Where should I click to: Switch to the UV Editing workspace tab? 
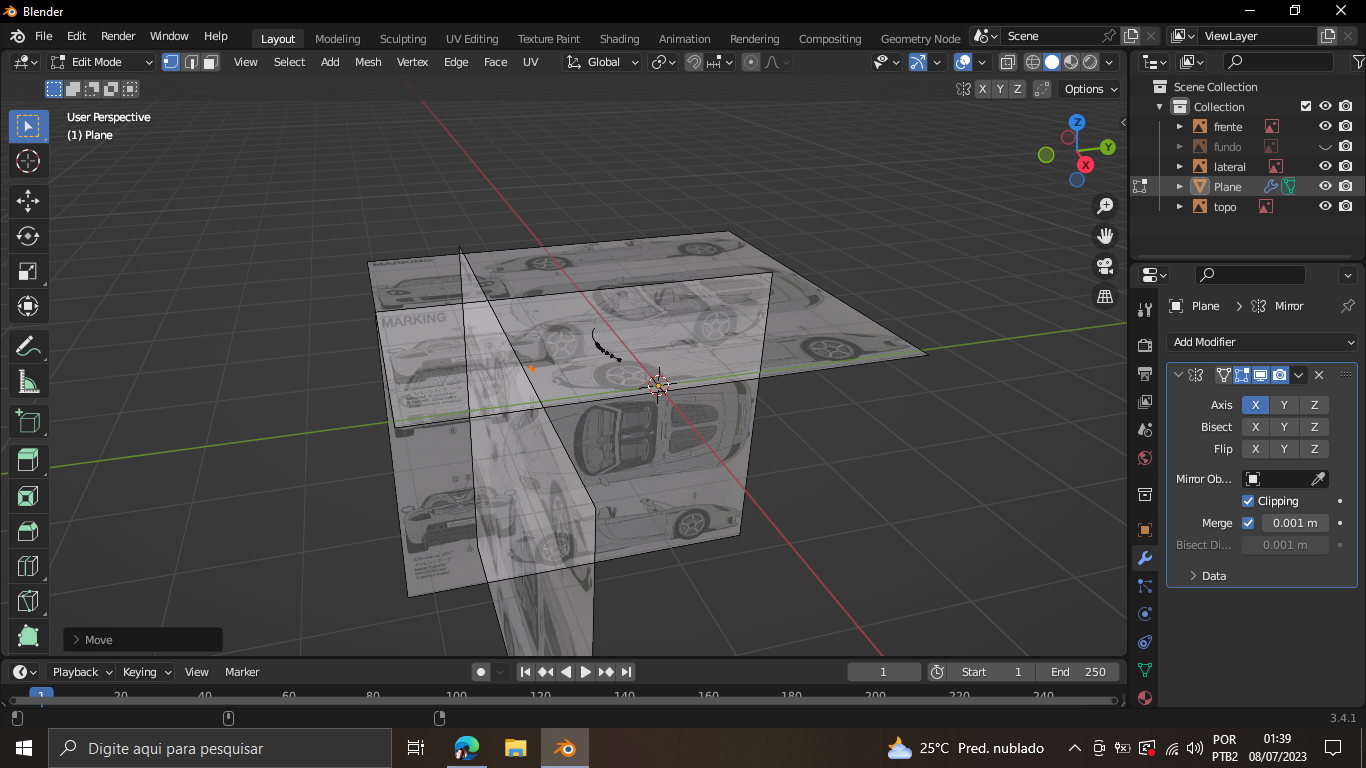click(472, 39)
